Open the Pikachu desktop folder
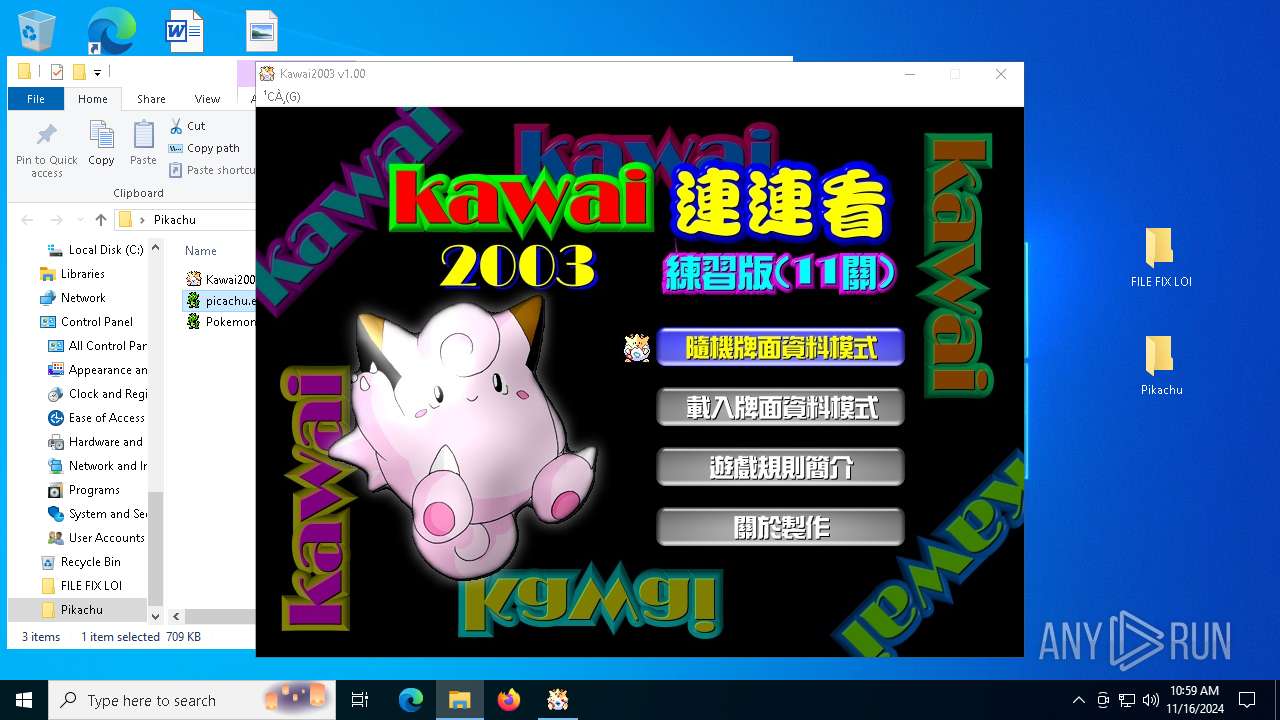The height and width of the screenshot is (720, 1280). pyautogui.click(x=1161, y=366)
